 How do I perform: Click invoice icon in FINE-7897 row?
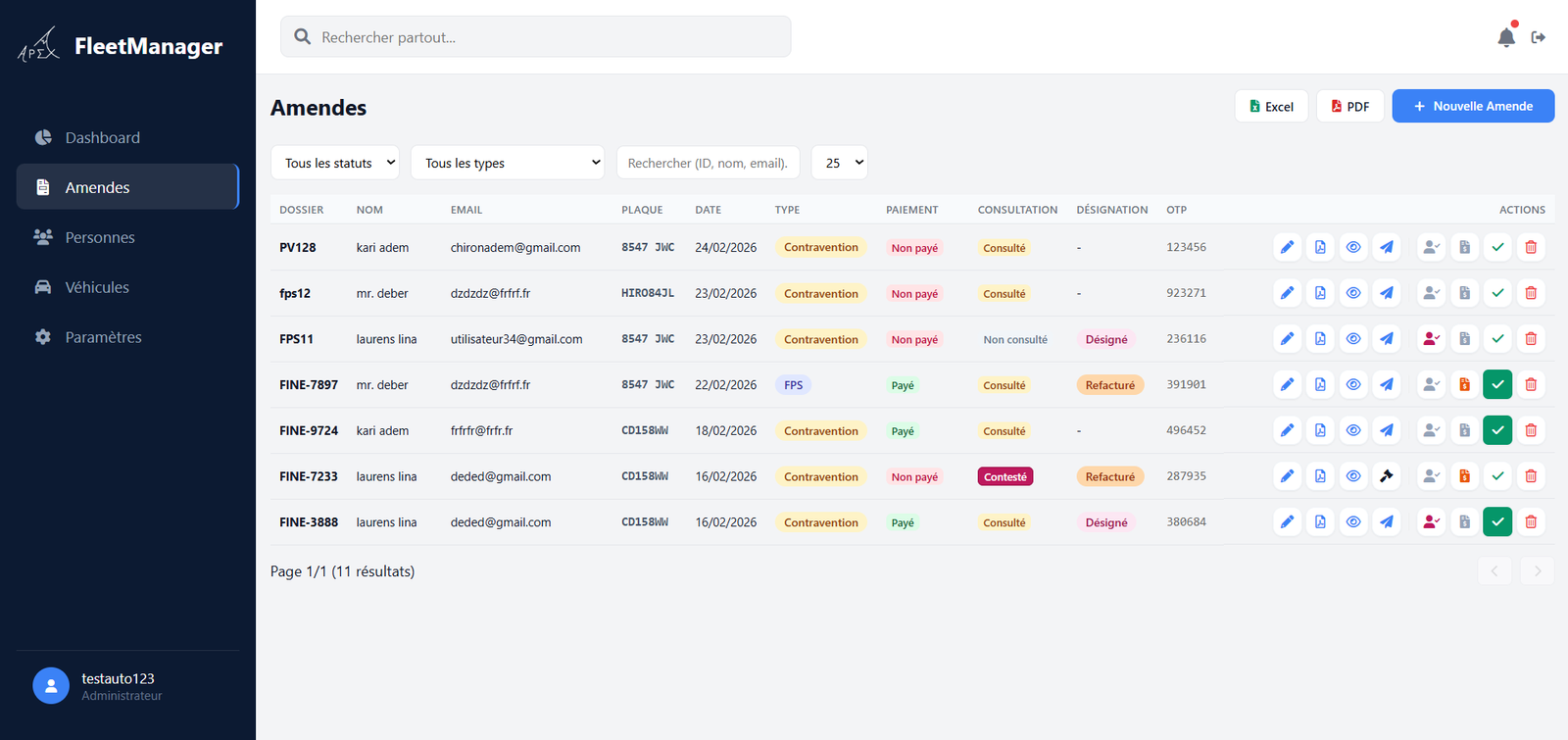coord(1465,385)
